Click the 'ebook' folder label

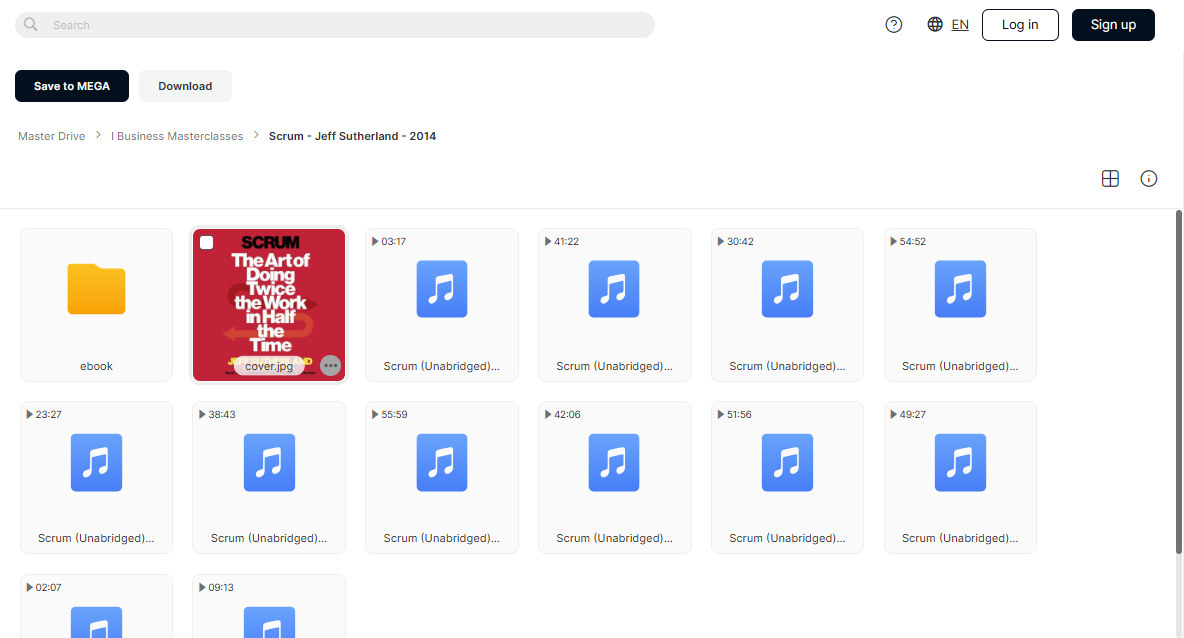pyautogui.click(x=97, y=366)
